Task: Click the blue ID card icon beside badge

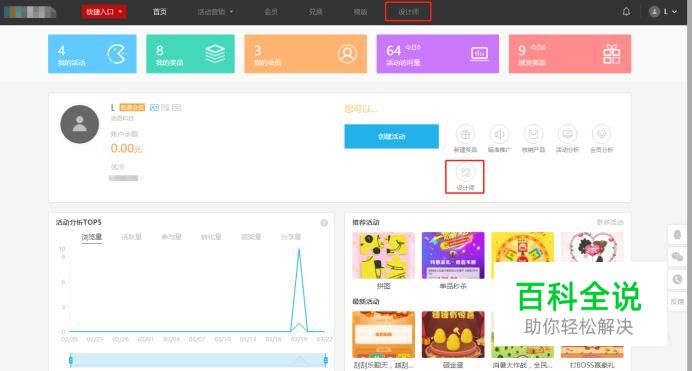Action: [154, 107]
